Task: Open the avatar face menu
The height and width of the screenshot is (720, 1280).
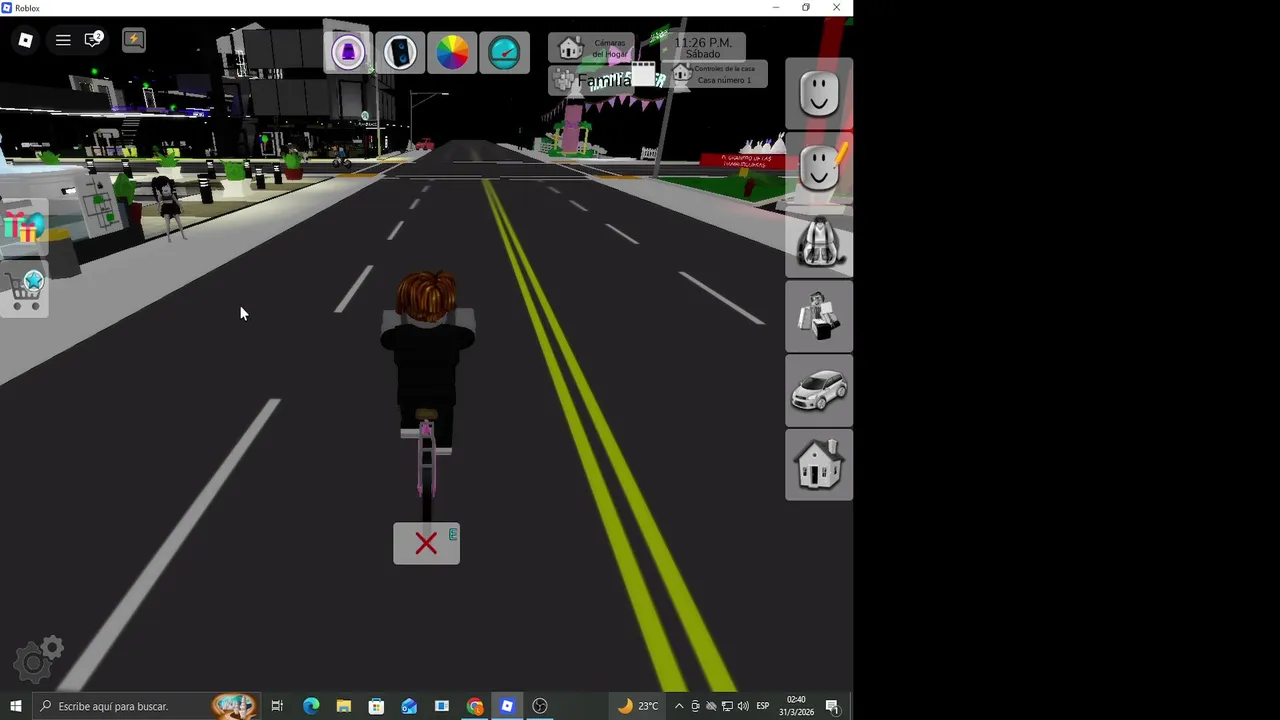Action: [819, 94]
